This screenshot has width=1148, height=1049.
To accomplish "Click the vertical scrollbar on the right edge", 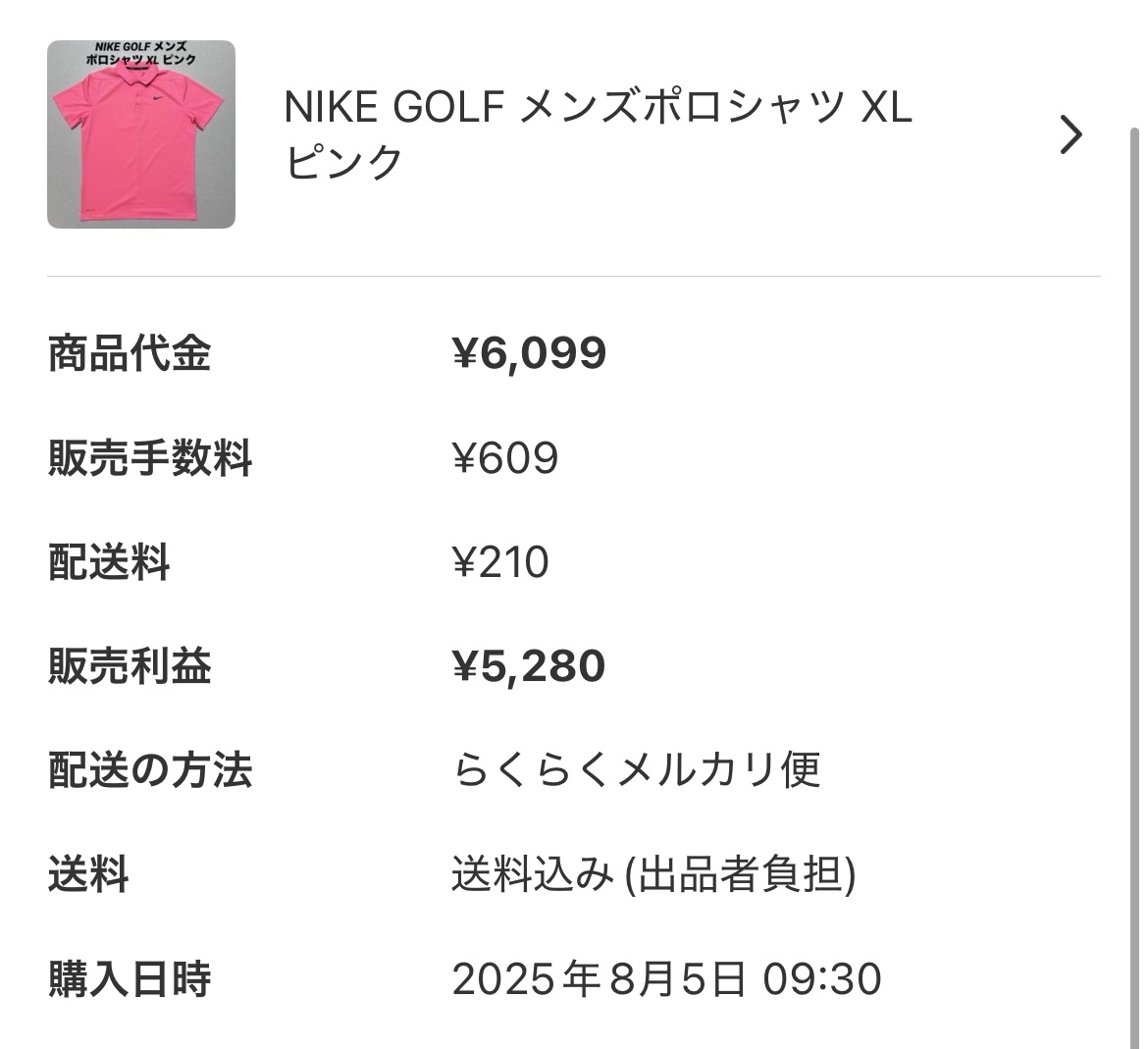I will pos(1134,586).
